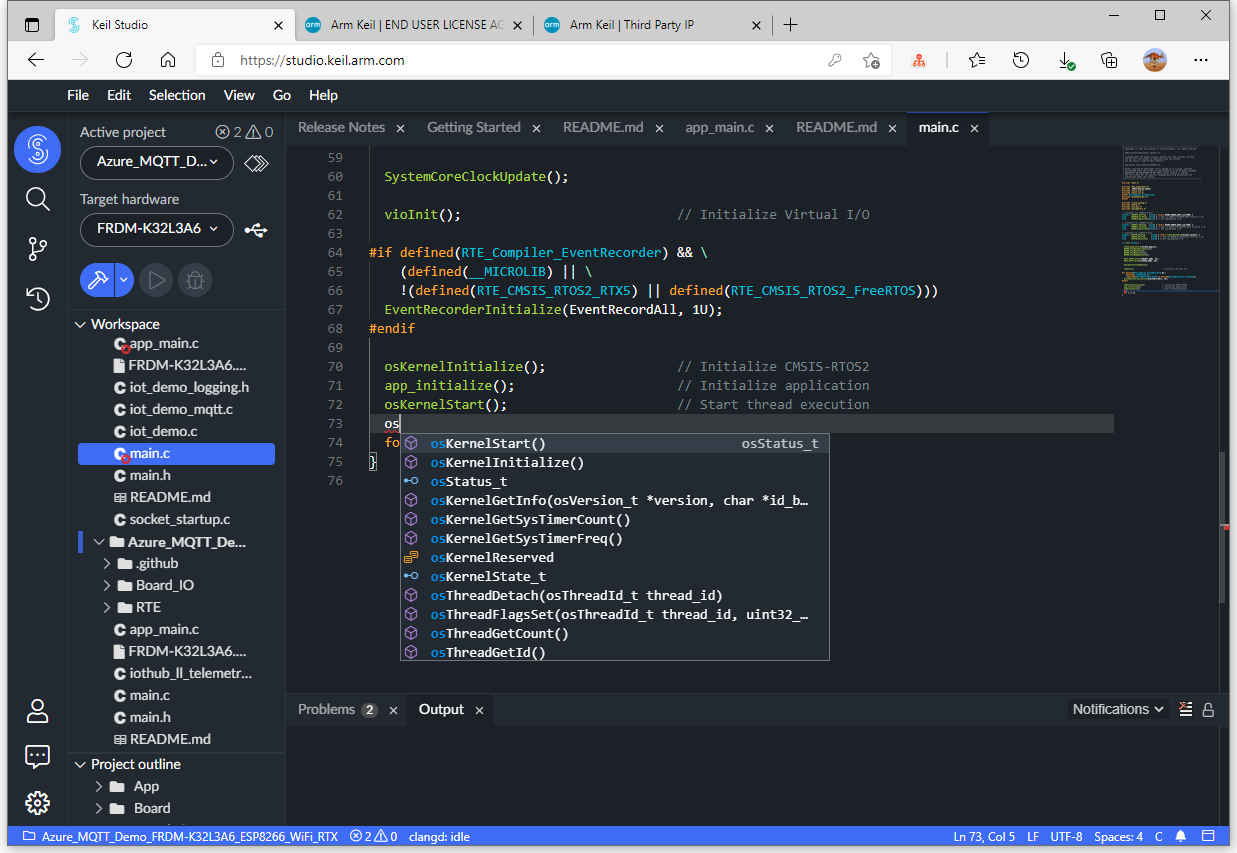Switch to the Problems panel tab
Screen dimensions: 1237x853
click(x=327, y=709)
